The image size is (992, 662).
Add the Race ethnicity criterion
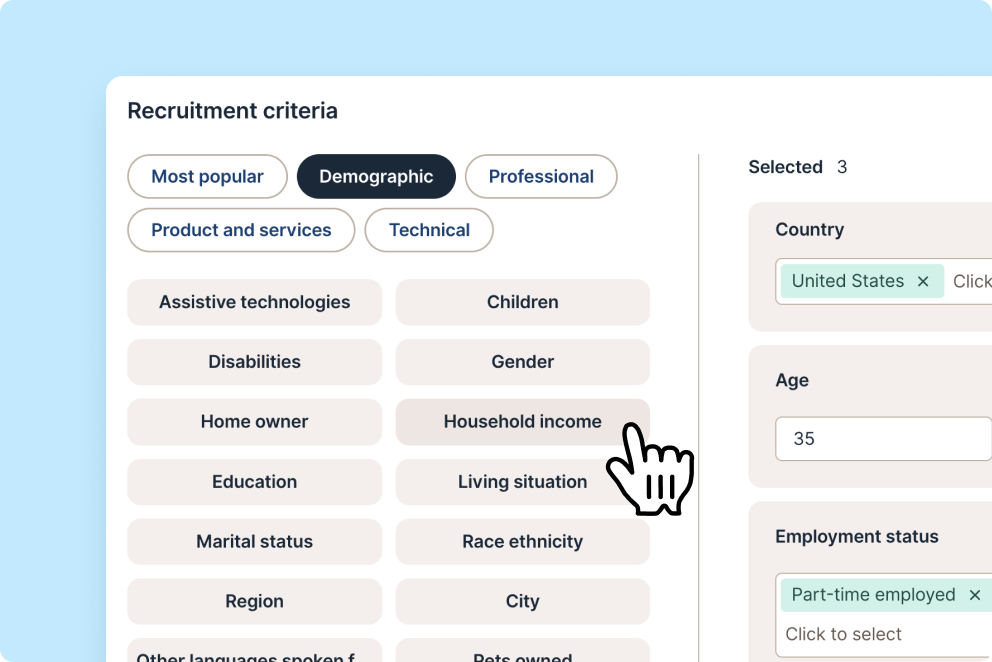point(523,541)
